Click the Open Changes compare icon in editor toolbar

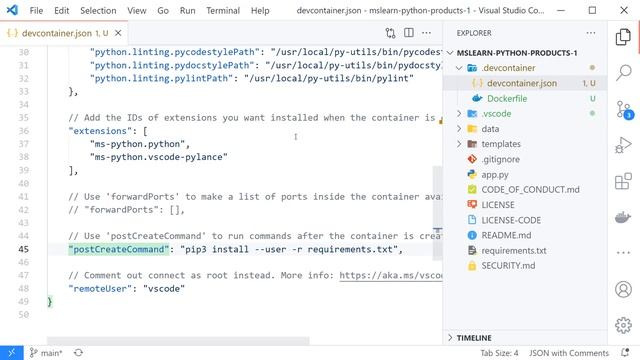(390, 33)
